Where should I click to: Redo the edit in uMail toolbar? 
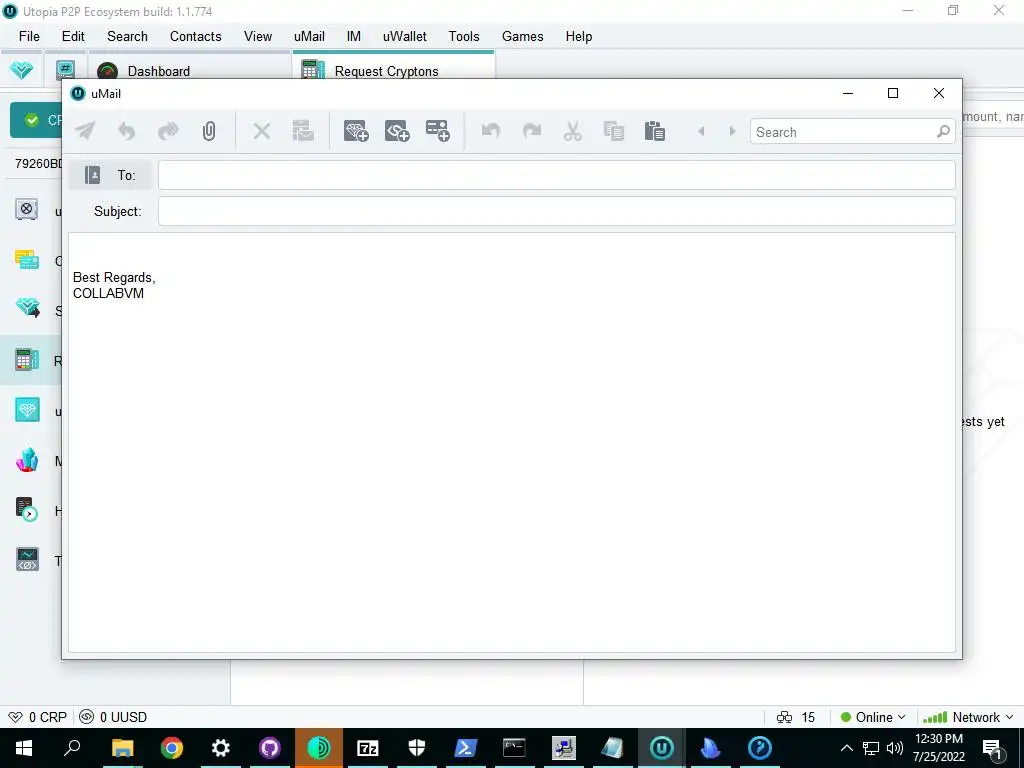pyautogui.click(x=532, y=131)
